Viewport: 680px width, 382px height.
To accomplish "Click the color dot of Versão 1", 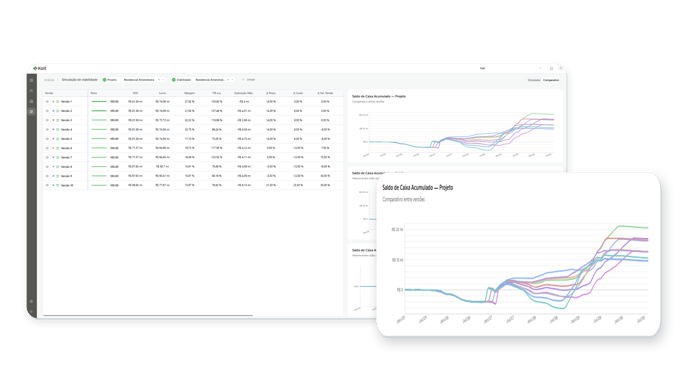I will (x=53, y=102).
